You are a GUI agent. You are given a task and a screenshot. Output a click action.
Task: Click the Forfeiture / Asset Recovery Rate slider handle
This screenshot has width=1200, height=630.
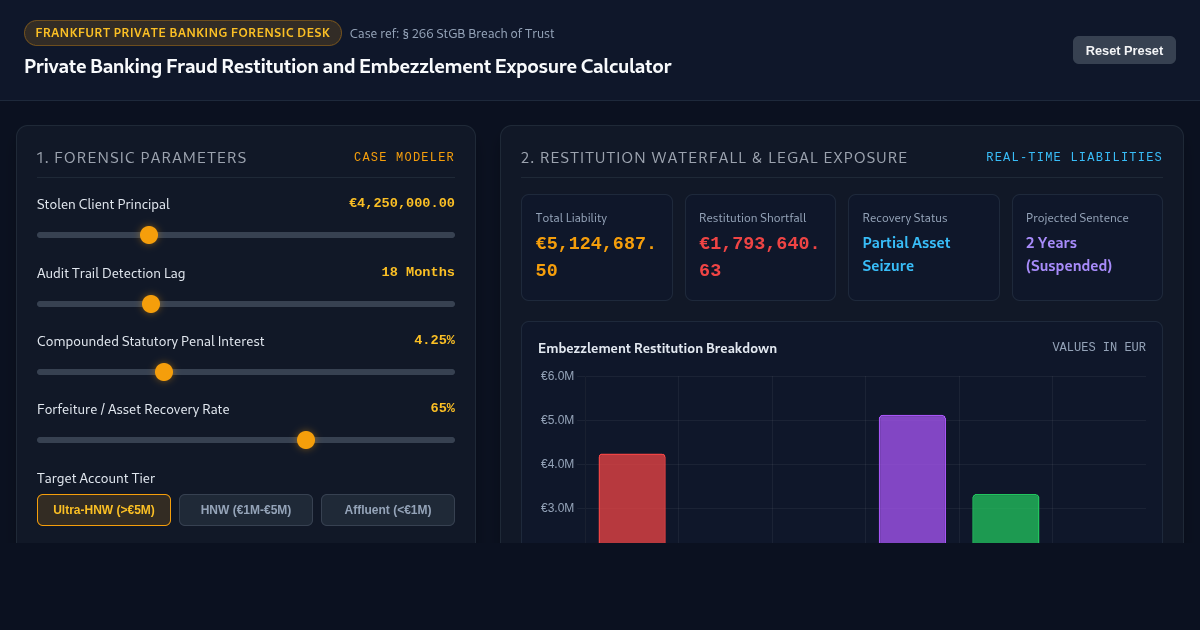(306, 440)
